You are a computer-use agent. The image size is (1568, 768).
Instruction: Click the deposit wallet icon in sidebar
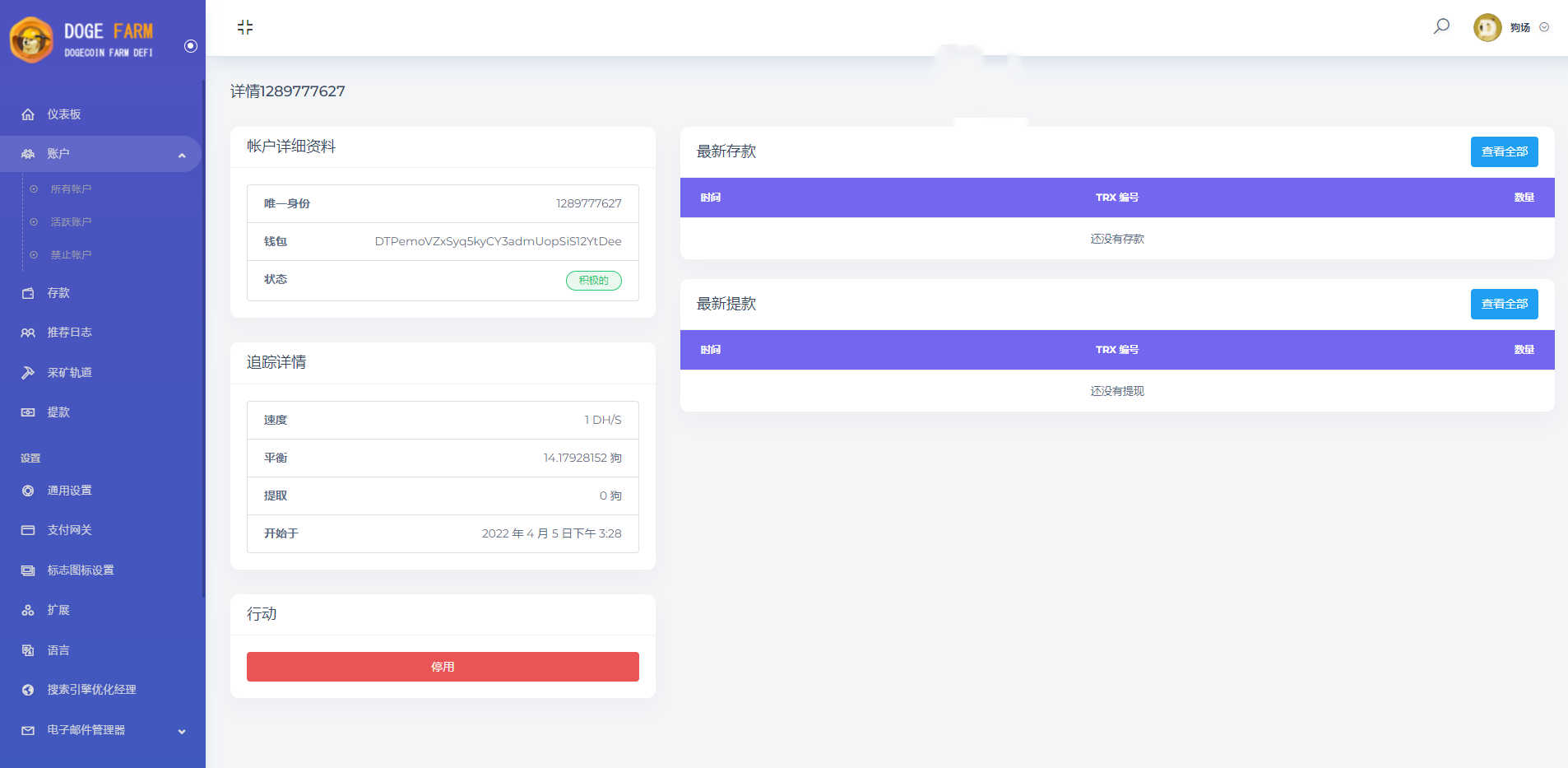click(x=28, y=293)
